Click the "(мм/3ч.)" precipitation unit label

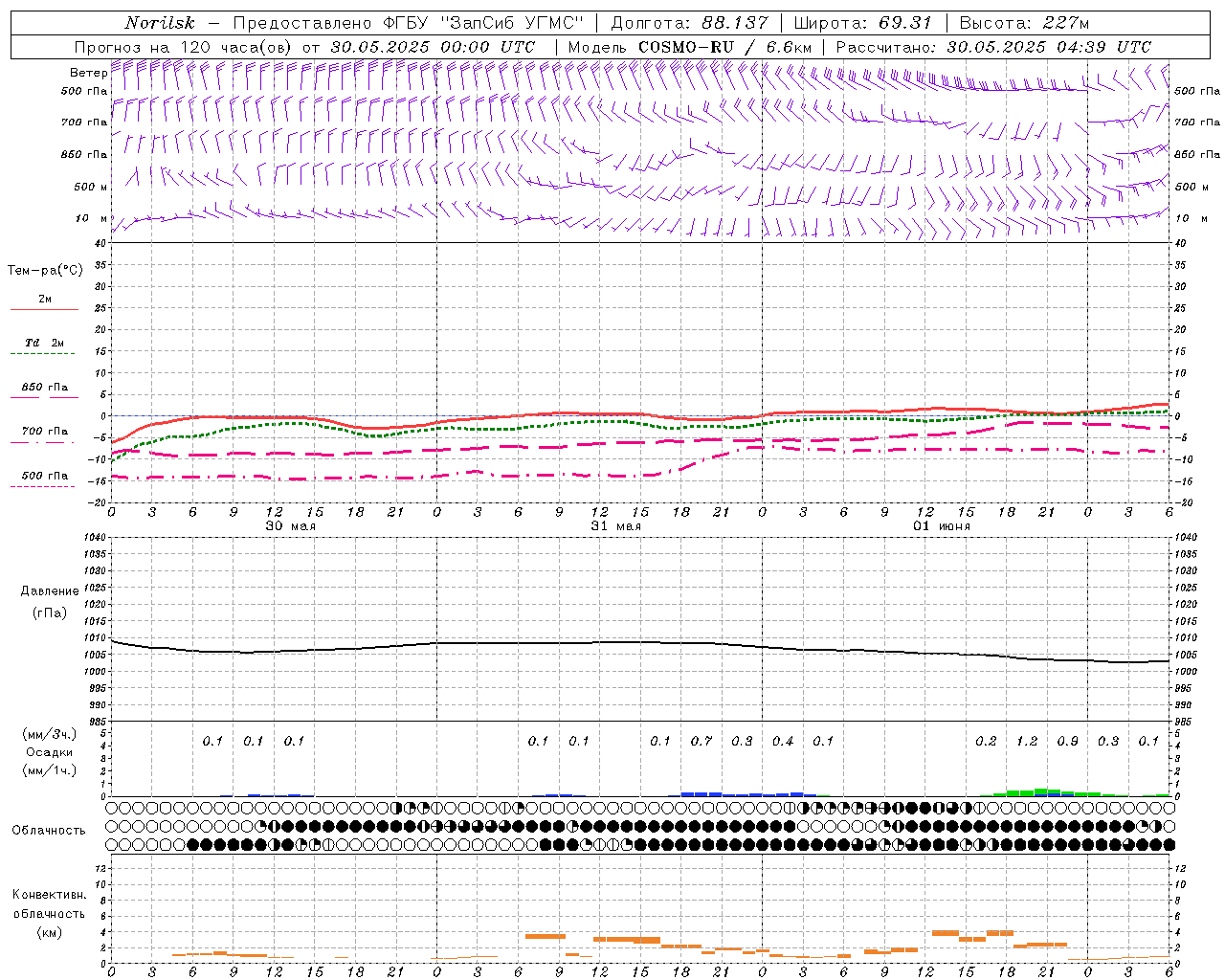coord(49,734)
